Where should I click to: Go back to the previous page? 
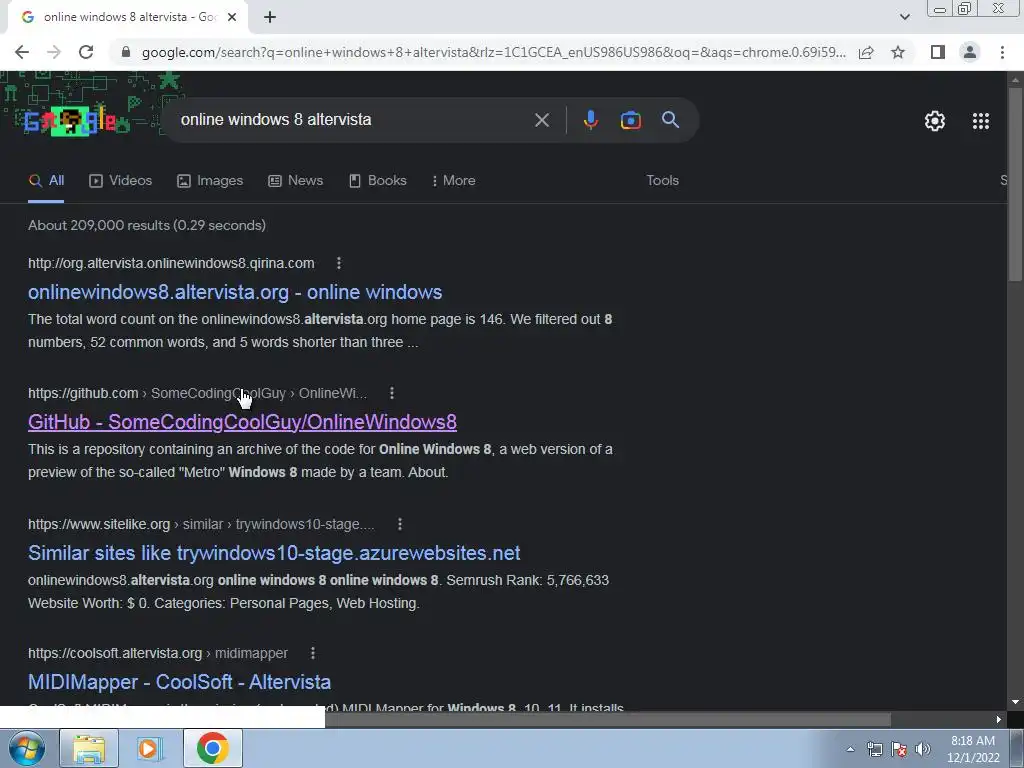22,52
